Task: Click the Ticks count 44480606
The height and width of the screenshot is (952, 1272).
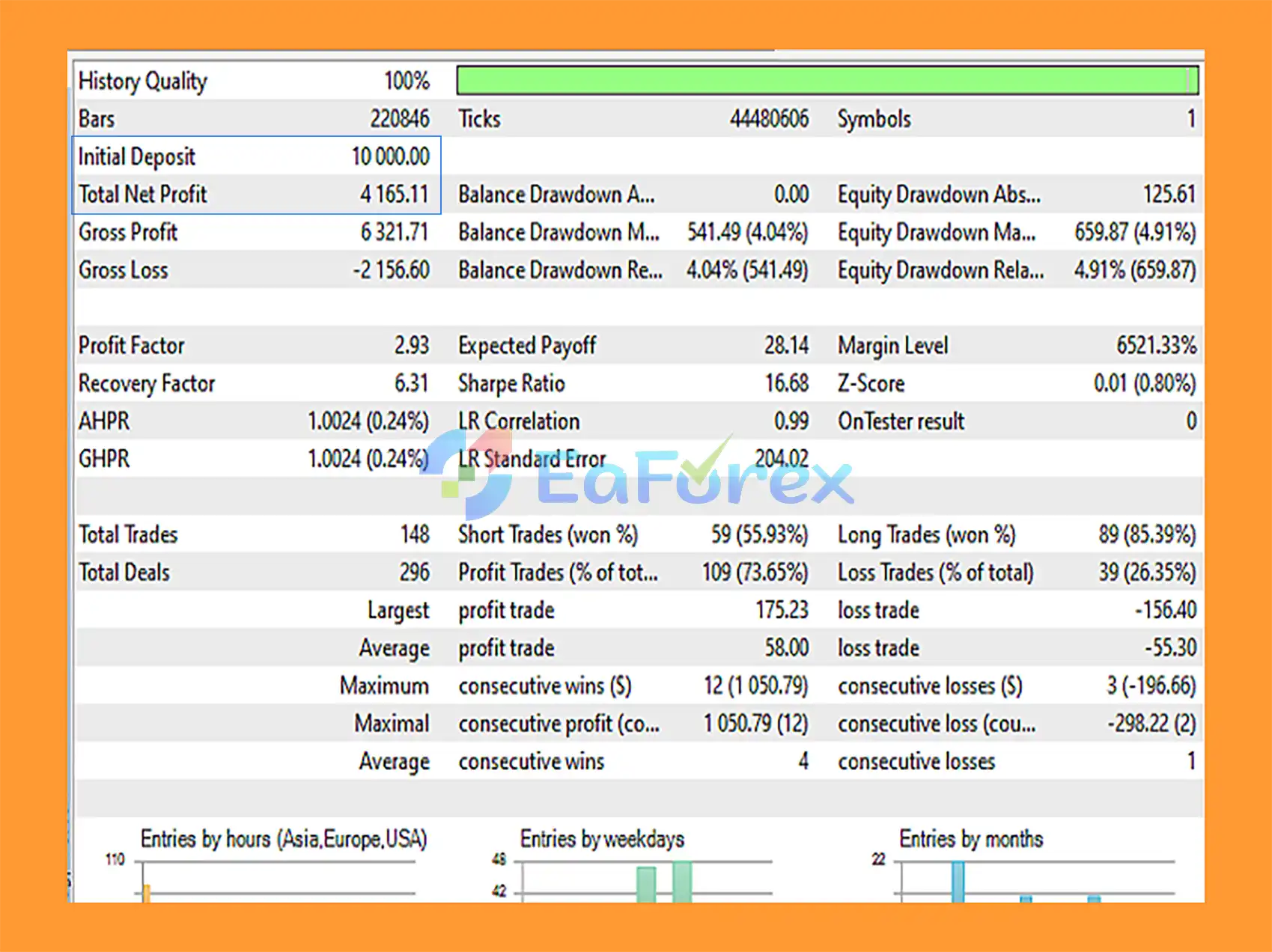Action: click(x=770, y=119)
